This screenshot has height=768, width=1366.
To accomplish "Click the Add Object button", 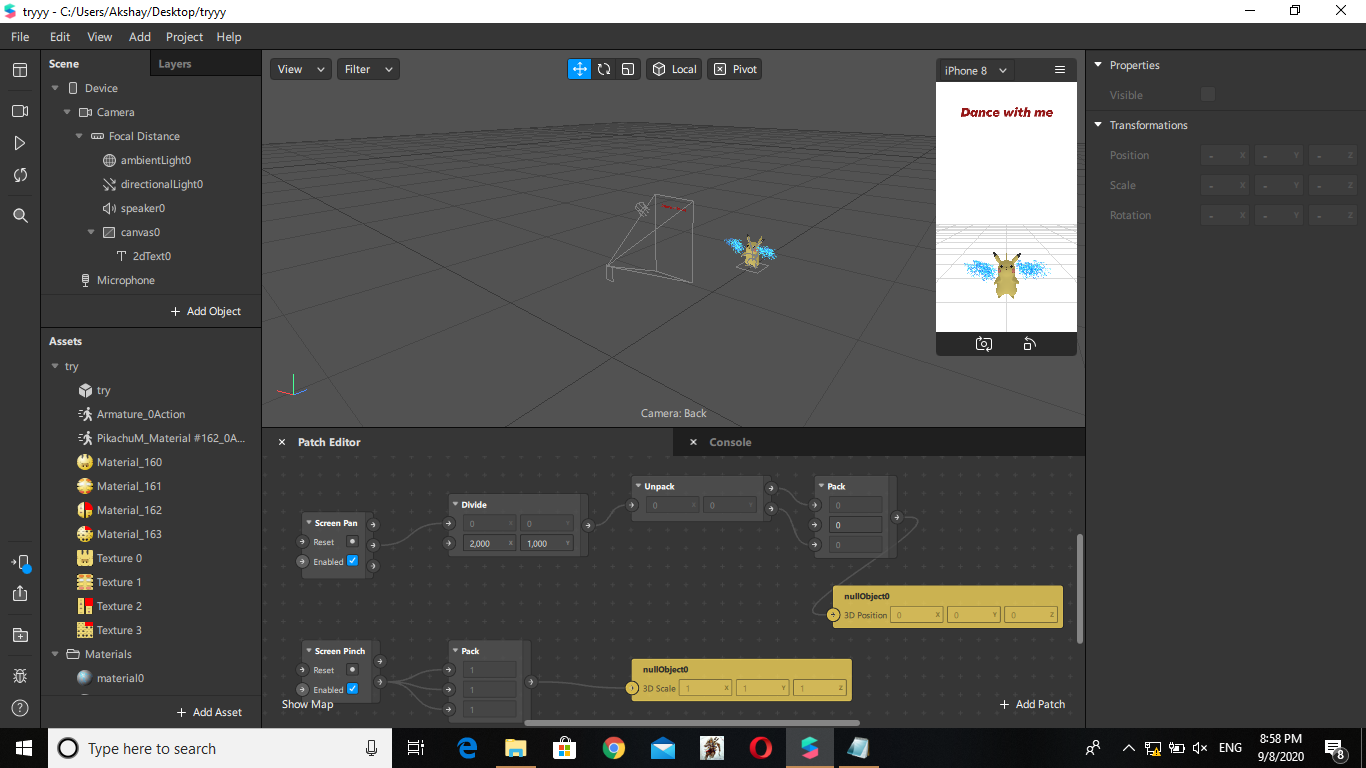I will point(205,311).
